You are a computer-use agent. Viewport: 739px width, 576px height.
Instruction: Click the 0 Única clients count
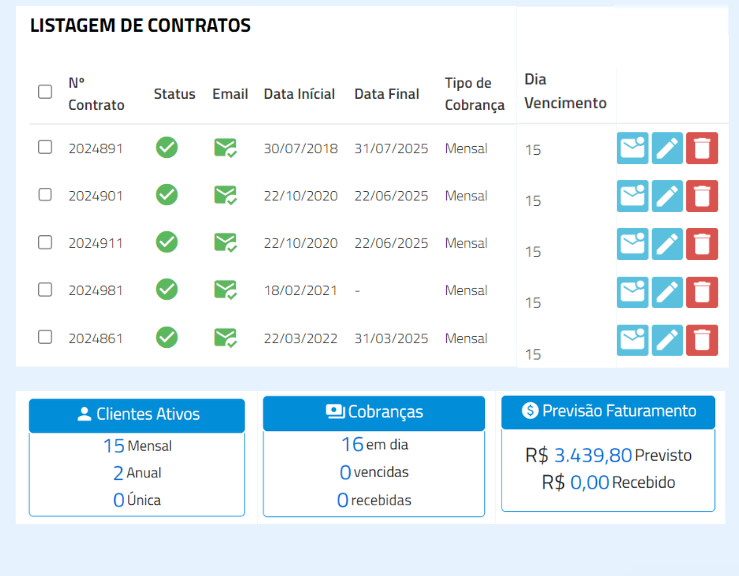tap(137, 500)
